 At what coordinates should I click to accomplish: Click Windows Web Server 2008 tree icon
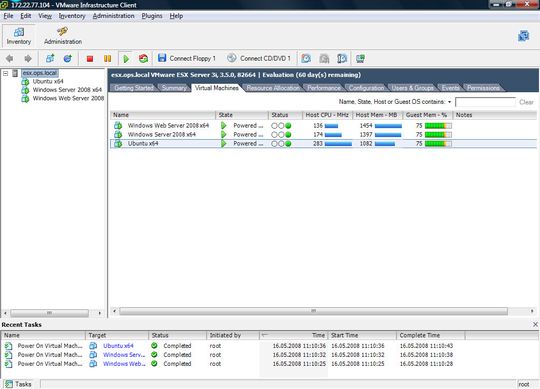click(25, 99)
